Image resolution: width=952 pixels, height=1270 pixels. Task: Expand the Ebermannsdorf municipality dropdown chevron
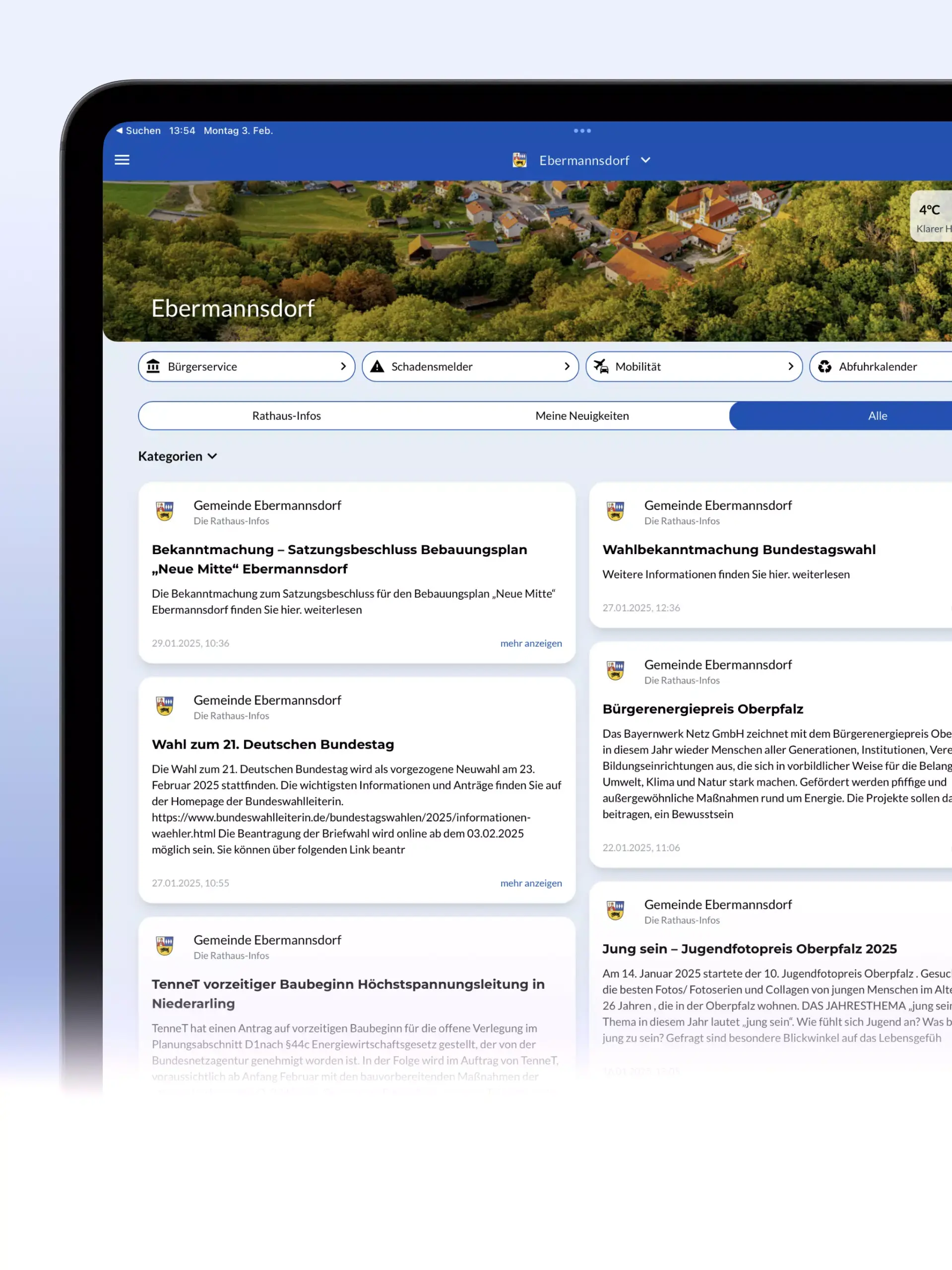(645, 160)
